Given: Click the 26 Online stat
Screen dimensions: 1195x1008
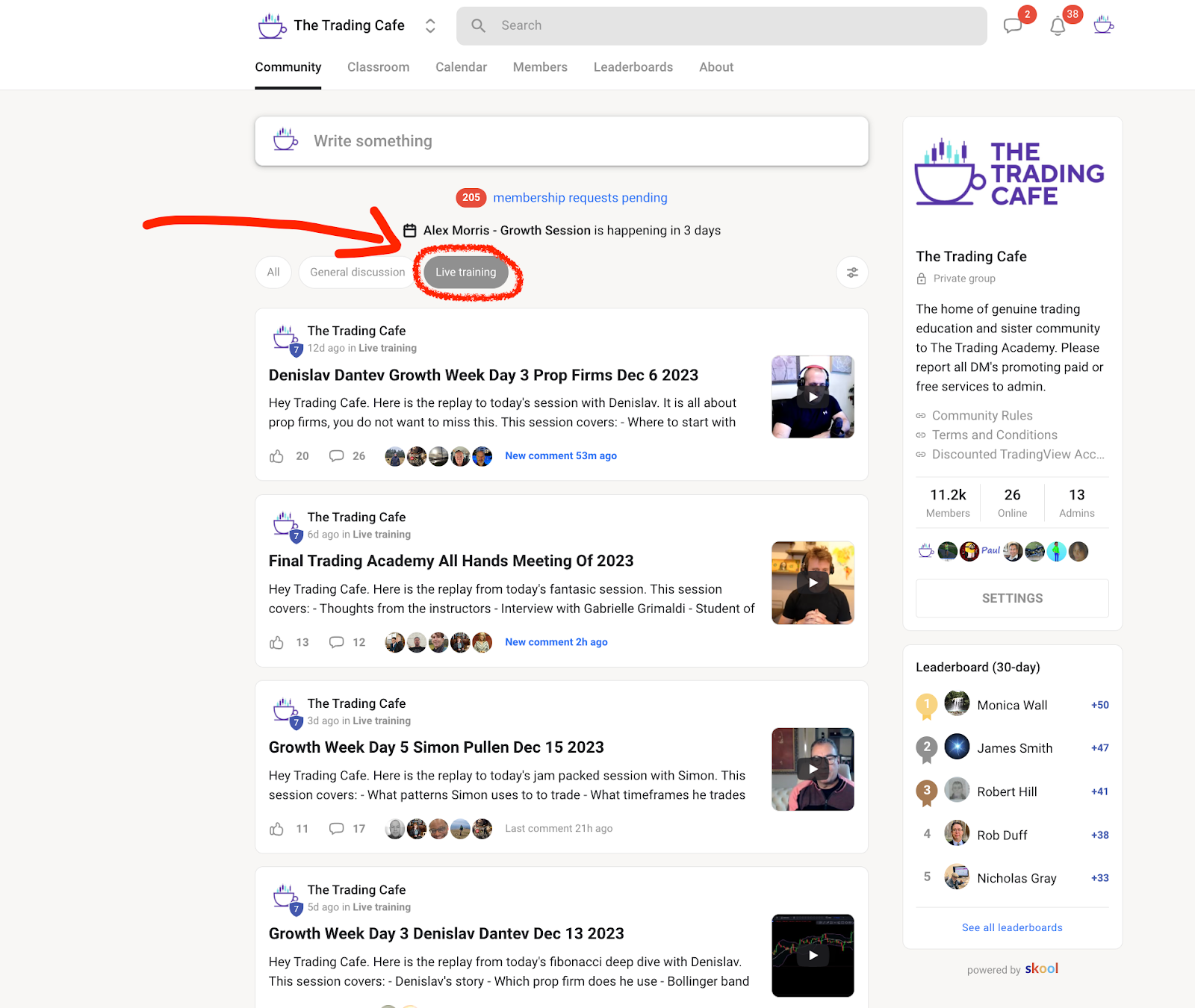Looking at the screenshot, I should coord(1012,503).
